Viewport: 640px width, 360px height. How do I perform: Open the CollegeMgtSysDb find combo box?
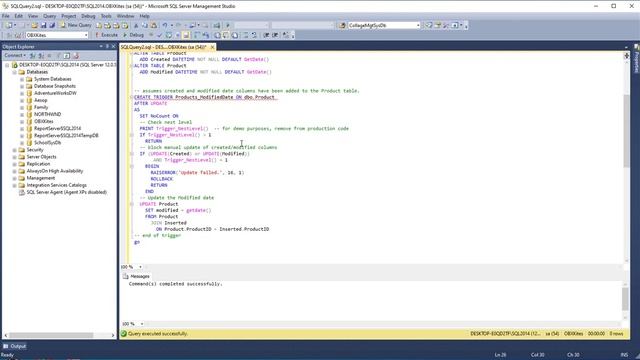[384, 25]
